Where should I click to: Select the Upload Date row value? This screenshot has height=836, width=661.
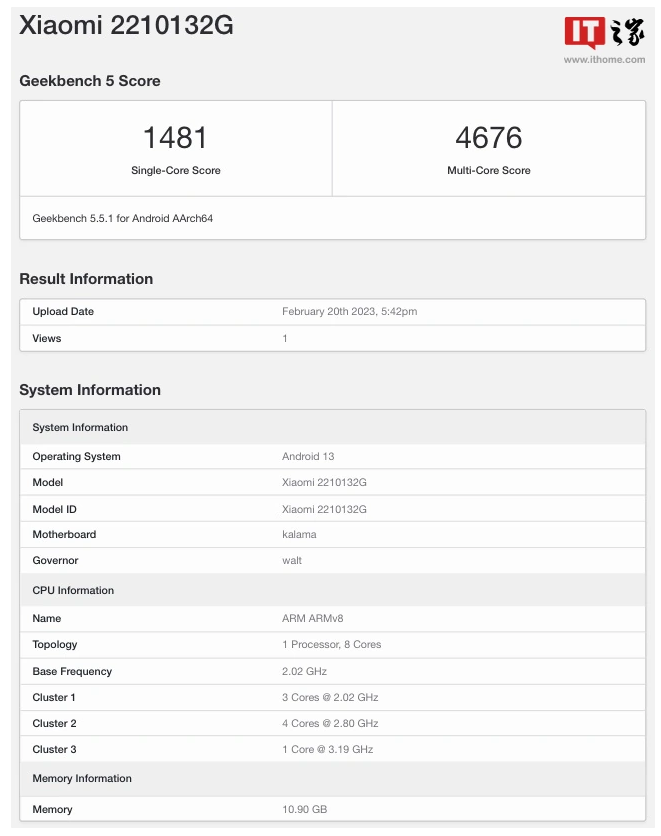(x=350, y=311)
